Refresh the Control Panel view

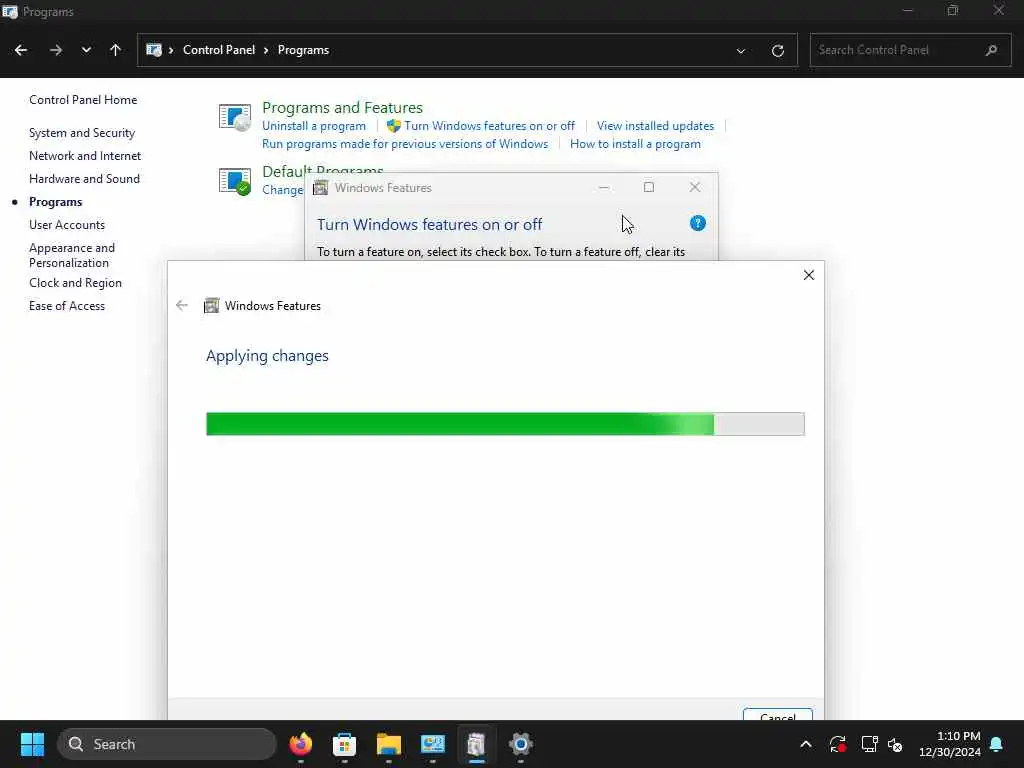pos(777,50)
